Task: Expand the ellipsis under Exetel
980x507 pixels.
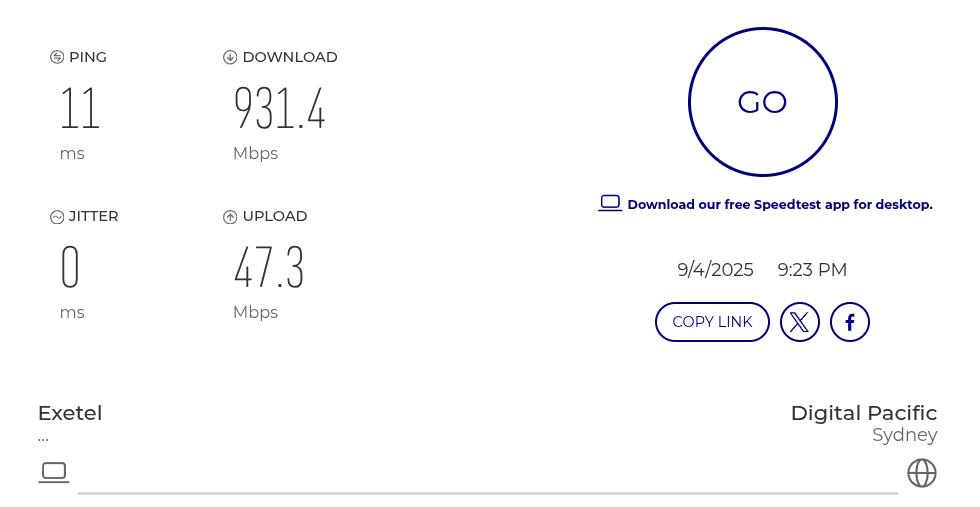Action: point(43,440)
